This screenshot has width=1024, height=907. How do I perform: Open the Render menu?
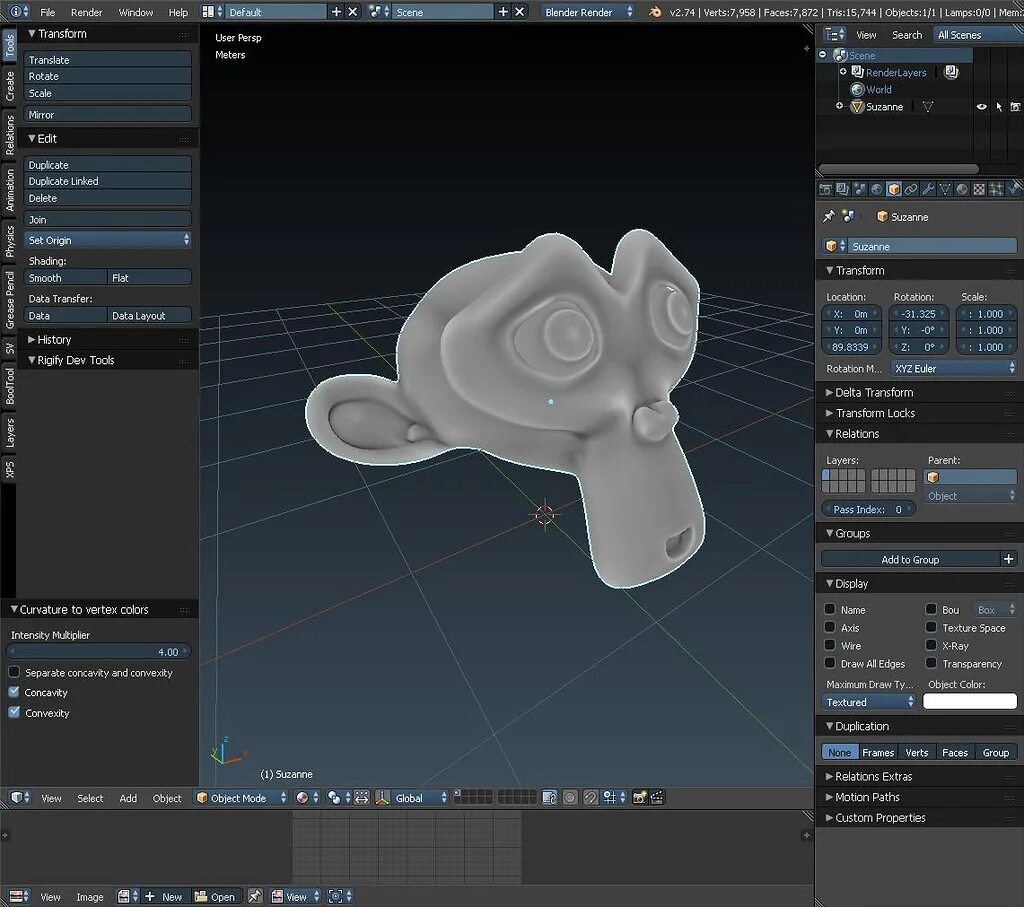[87, 12]
